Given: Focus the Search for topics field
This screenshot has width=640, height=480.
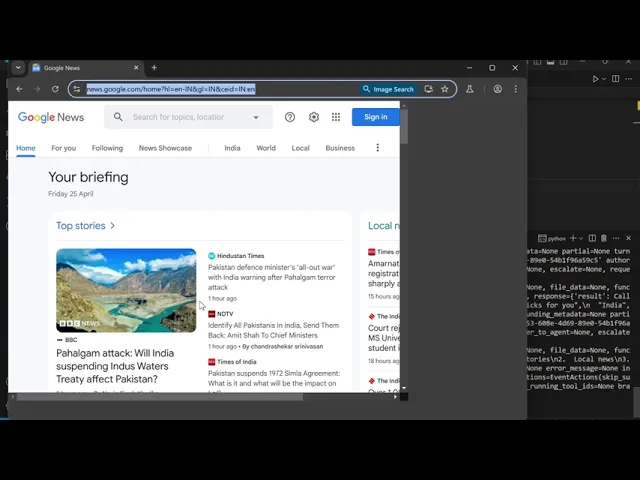Looking at the screenshot, I should (x=178, y=117).
